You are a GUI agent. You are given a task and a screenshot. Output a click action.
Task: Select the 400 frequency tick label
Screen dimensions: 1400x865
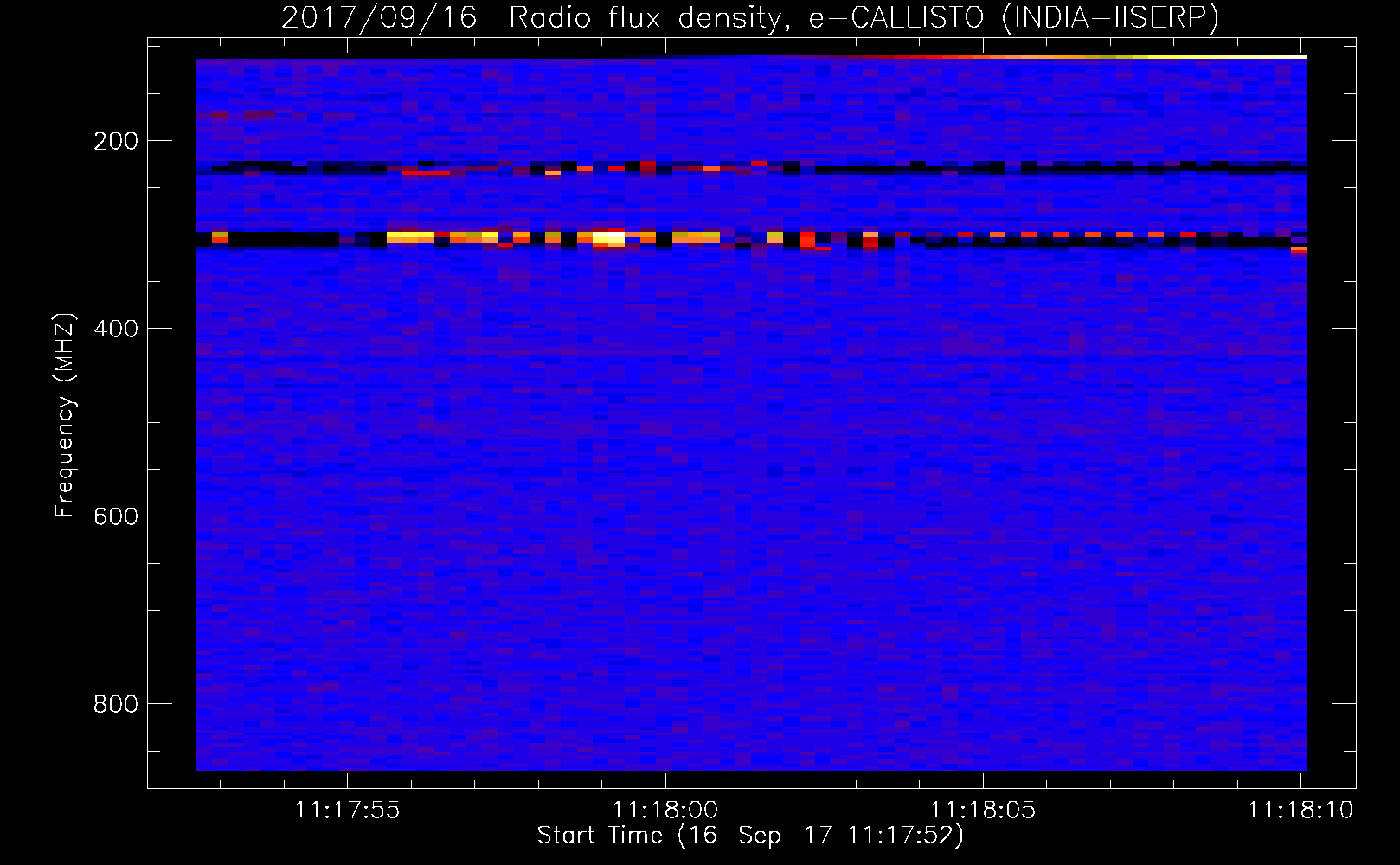click(x=115, y=329)
